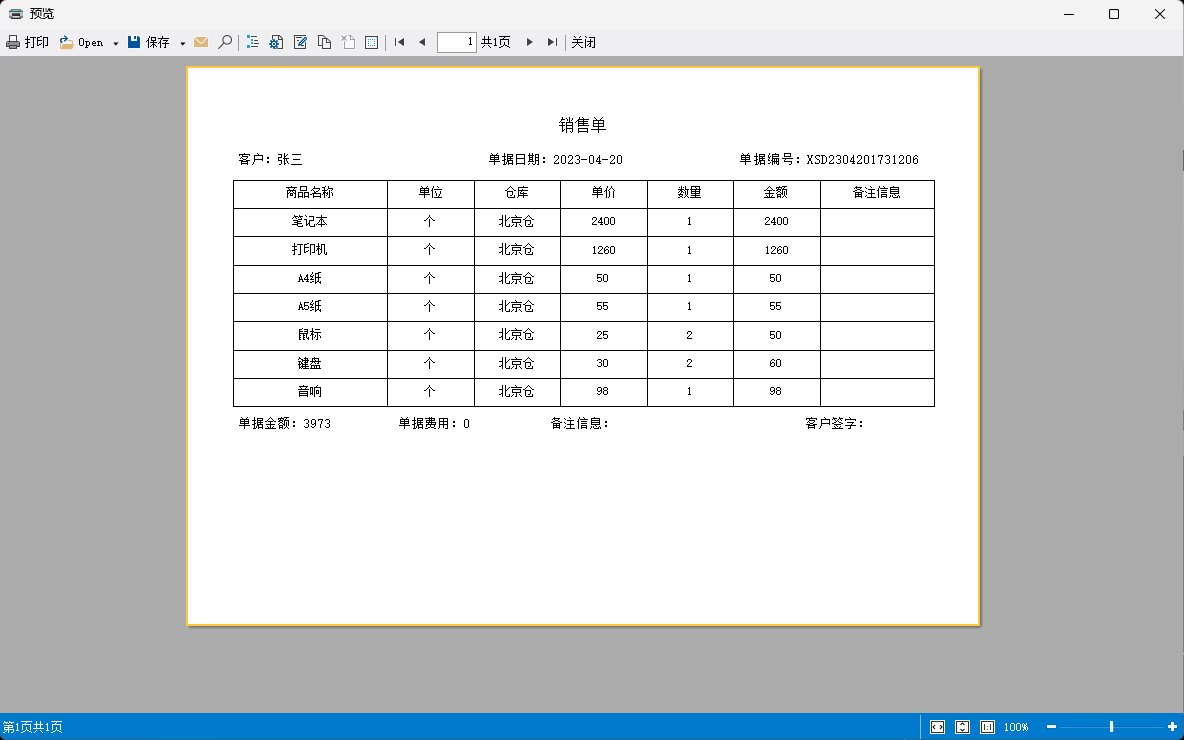Go to the next page
Viewport: 1184px width, 740px height.
coord(530,42)
